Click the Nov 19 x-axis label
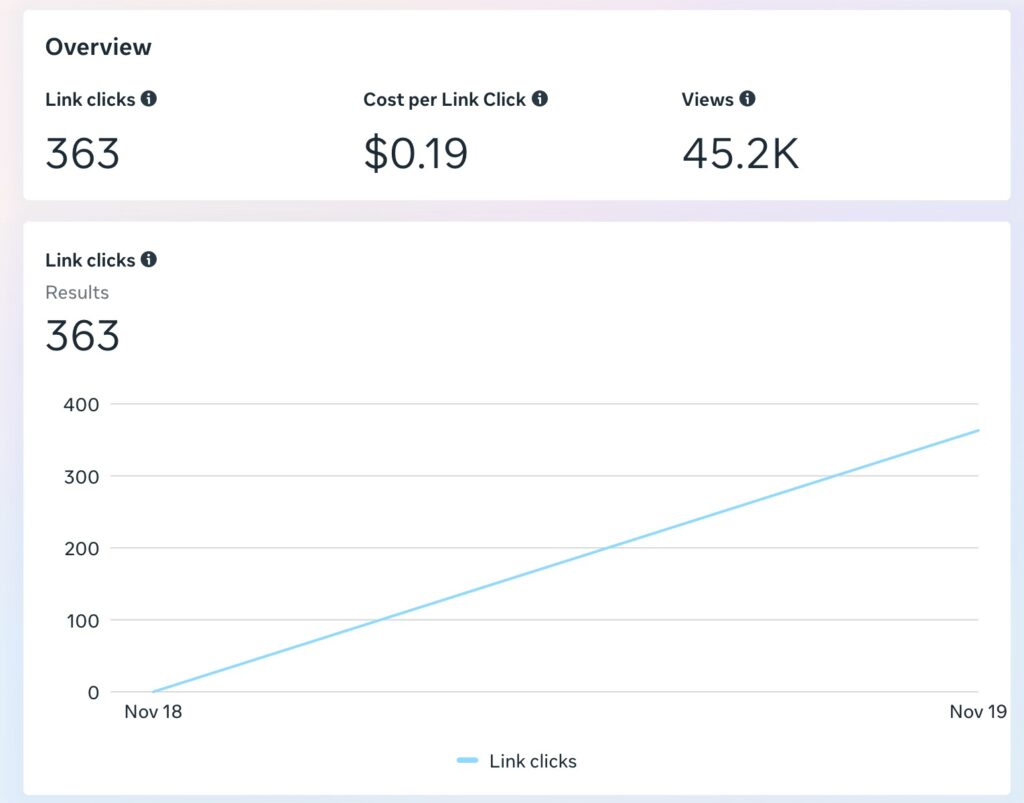Image resolution: width=1024 pixels, height=803 pixels. click(x=978, y=712)
